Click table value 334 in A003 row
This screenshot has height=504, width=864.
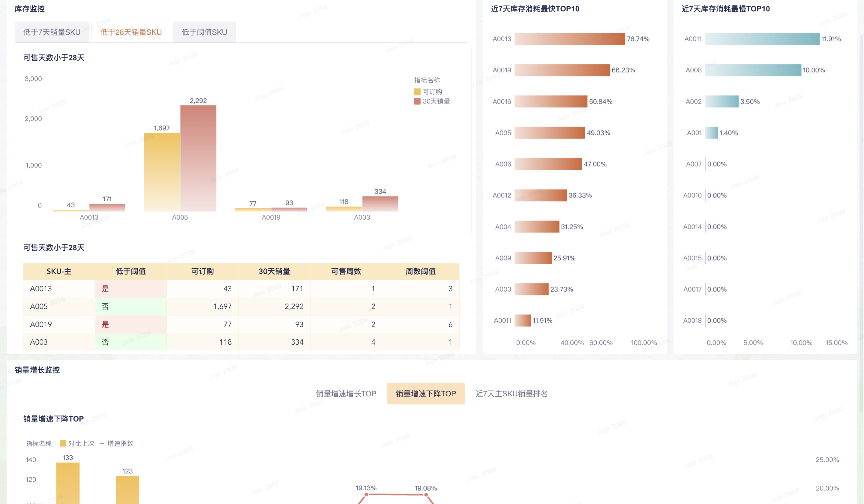coord(297,342)
